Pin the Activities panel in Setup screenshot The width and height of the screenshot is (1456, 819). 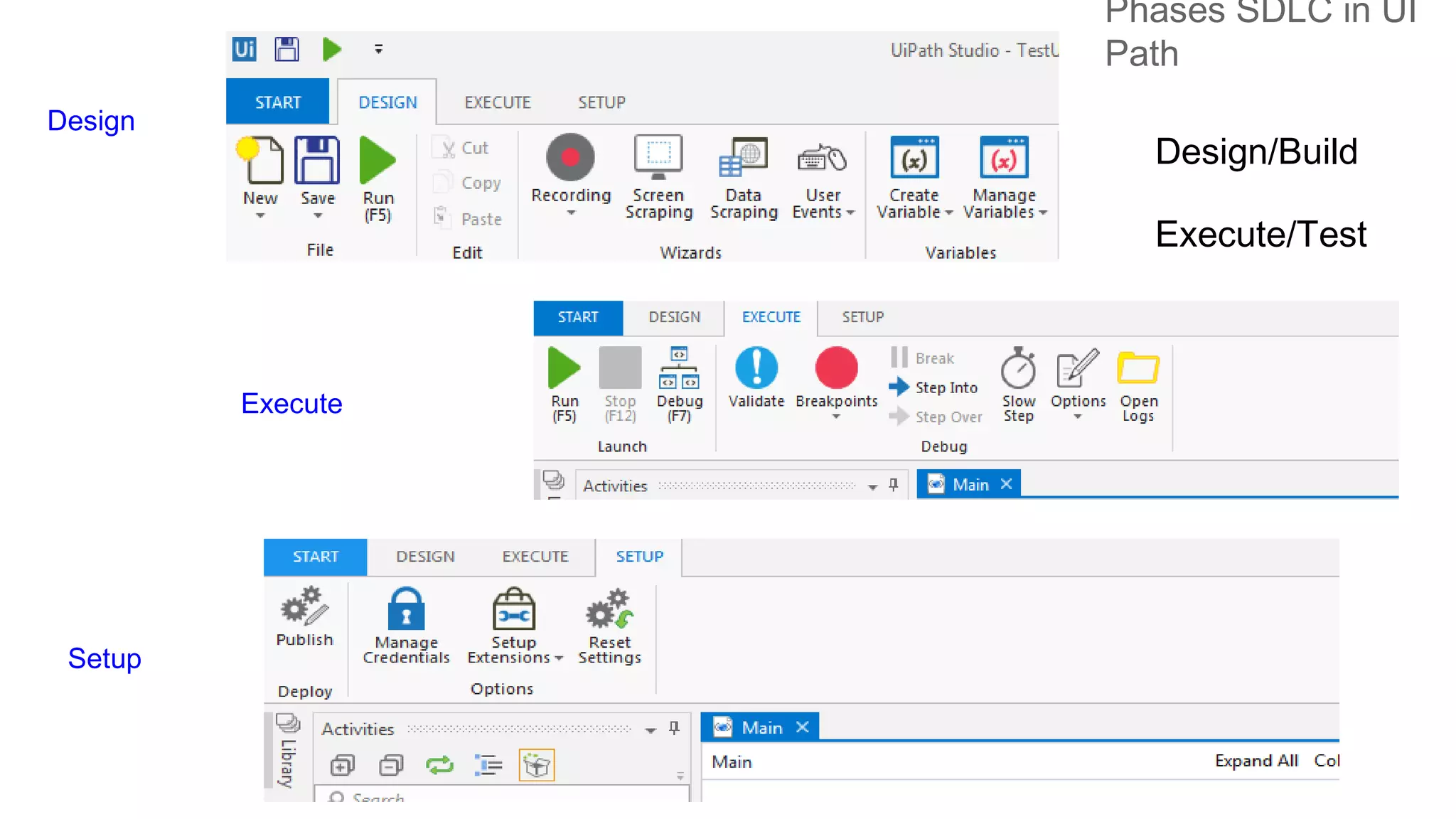click(x=674, y=728)
